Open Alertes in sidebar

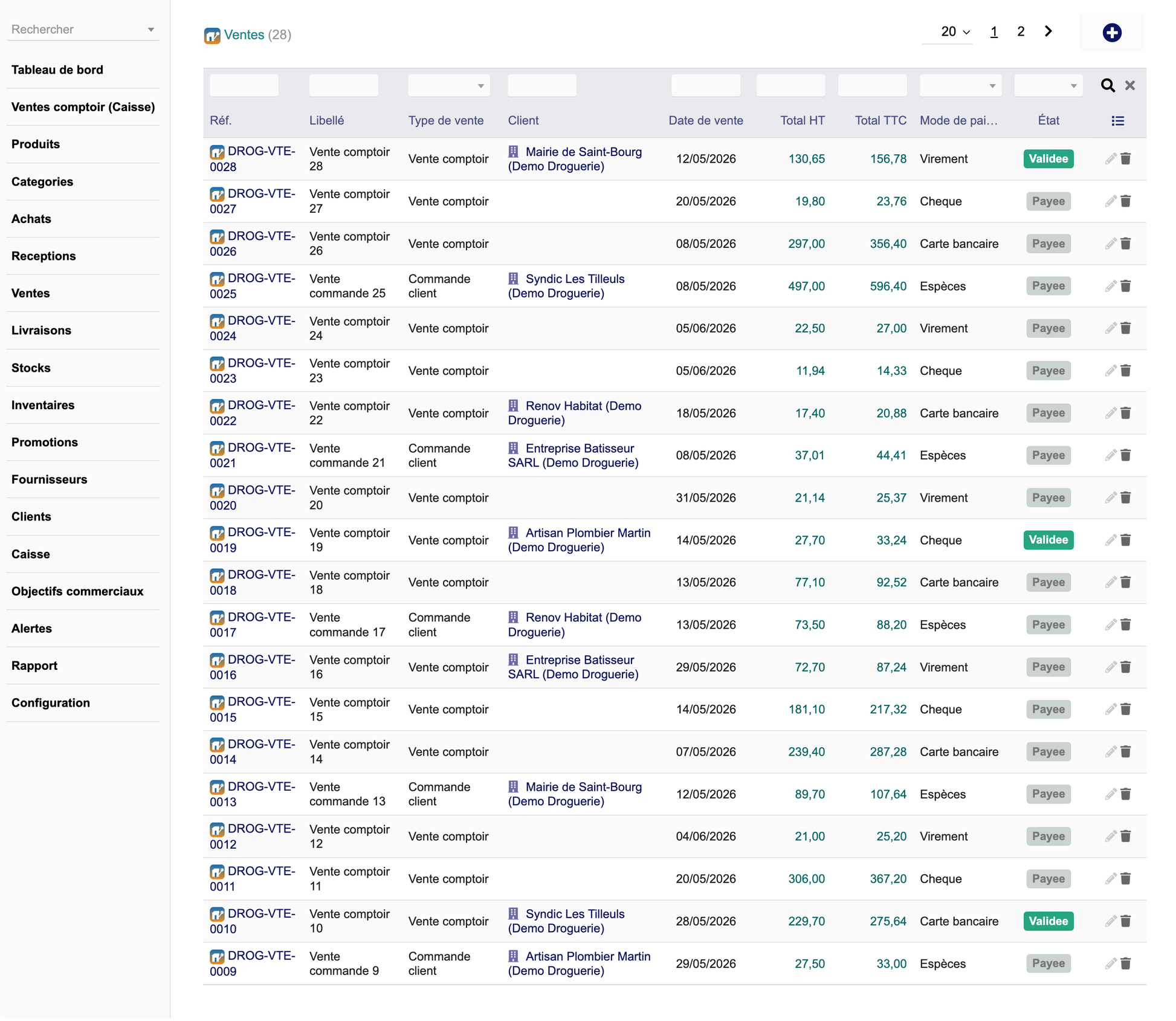click(x=31, y=628)
